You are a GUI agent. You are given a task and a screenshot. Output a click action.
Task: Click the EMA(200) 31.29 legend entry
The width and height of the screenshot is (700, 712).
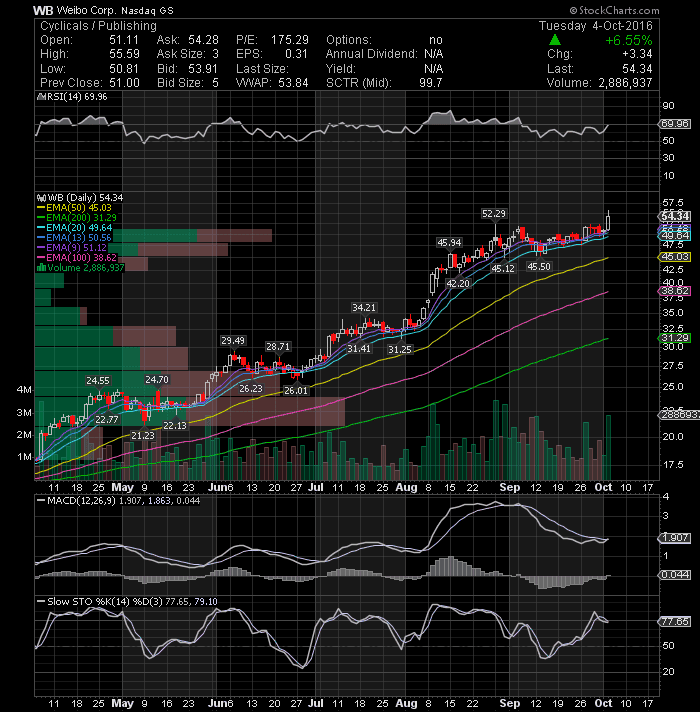77,218
